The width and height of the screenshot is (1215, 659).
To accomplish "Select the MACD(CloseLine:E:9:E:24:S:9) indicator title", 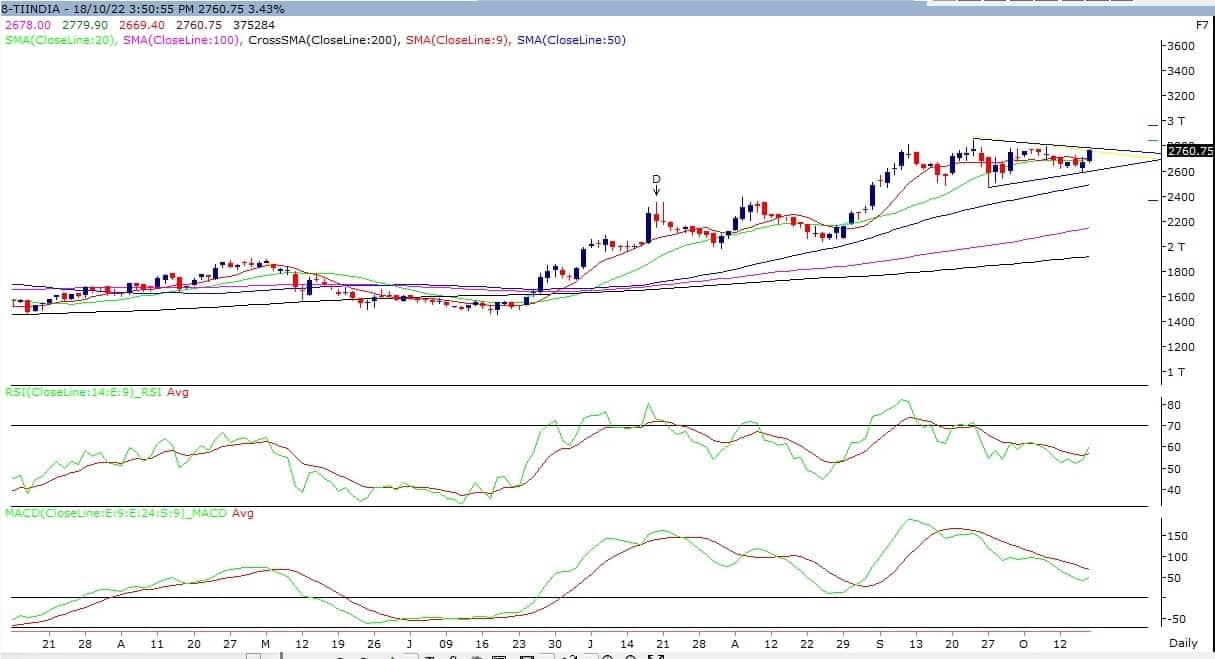I will pyautogui.click(x=115, y=513).
